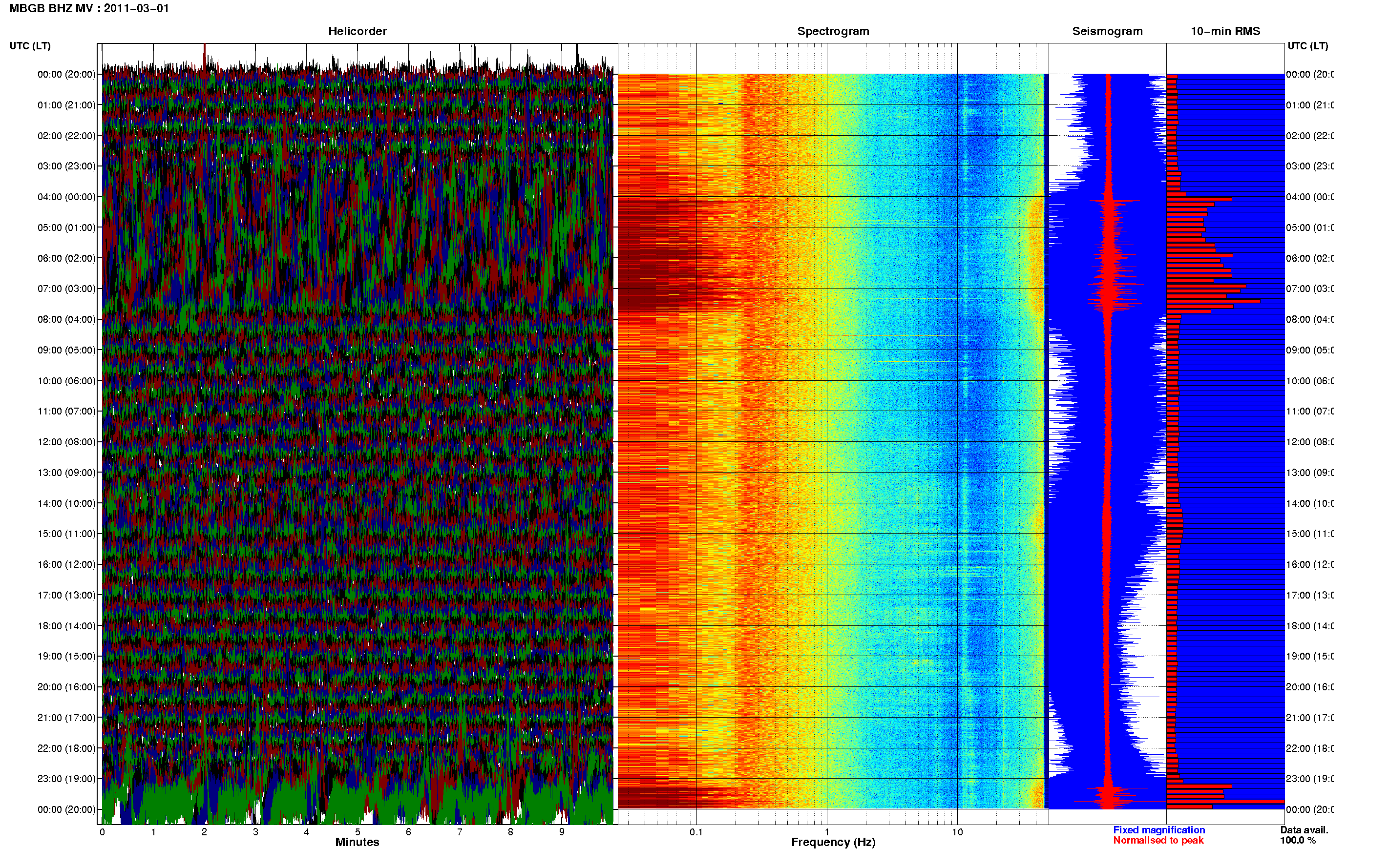Viewport: 1389px width, 868px height.
Task: Click tick "10" on the Frequency axis
Action: (957, 832)
